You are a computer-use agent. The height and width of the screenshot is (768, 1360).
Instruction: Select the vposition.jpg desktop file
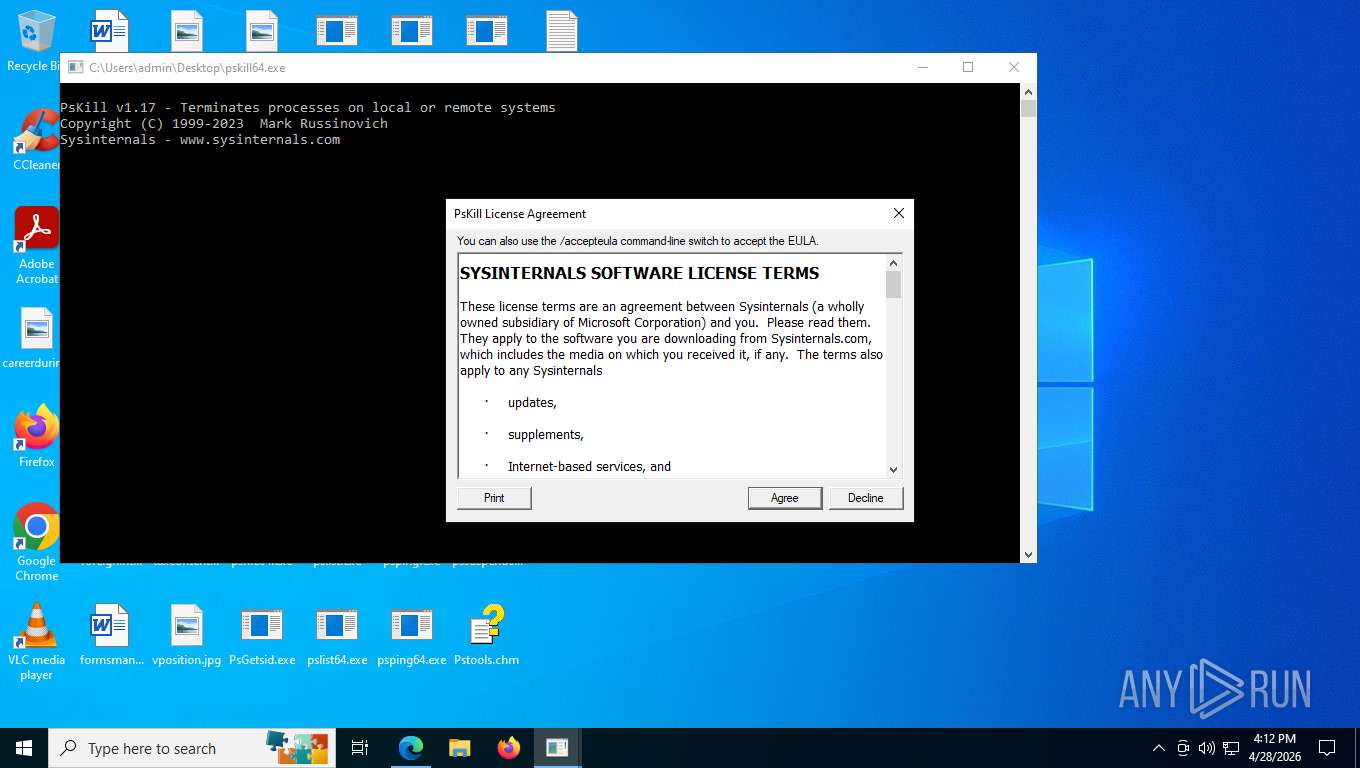[x=187, y=635]
